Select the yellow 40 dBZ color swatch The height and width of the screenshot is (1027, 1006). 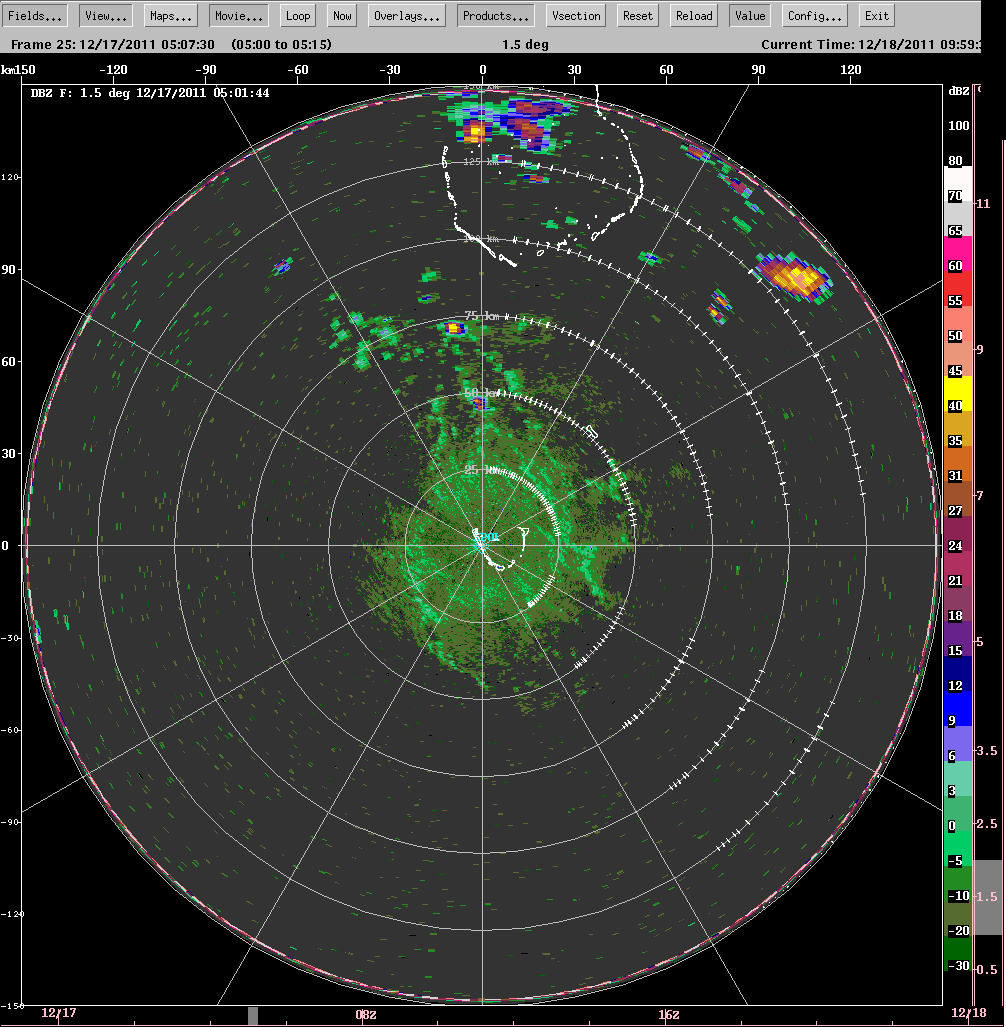tap(955, 406)
